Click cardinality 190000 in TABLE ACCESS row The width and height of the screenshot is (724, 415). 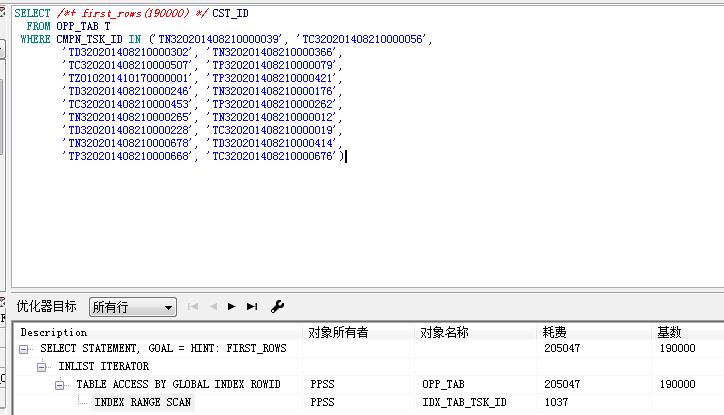pos(677,384)
